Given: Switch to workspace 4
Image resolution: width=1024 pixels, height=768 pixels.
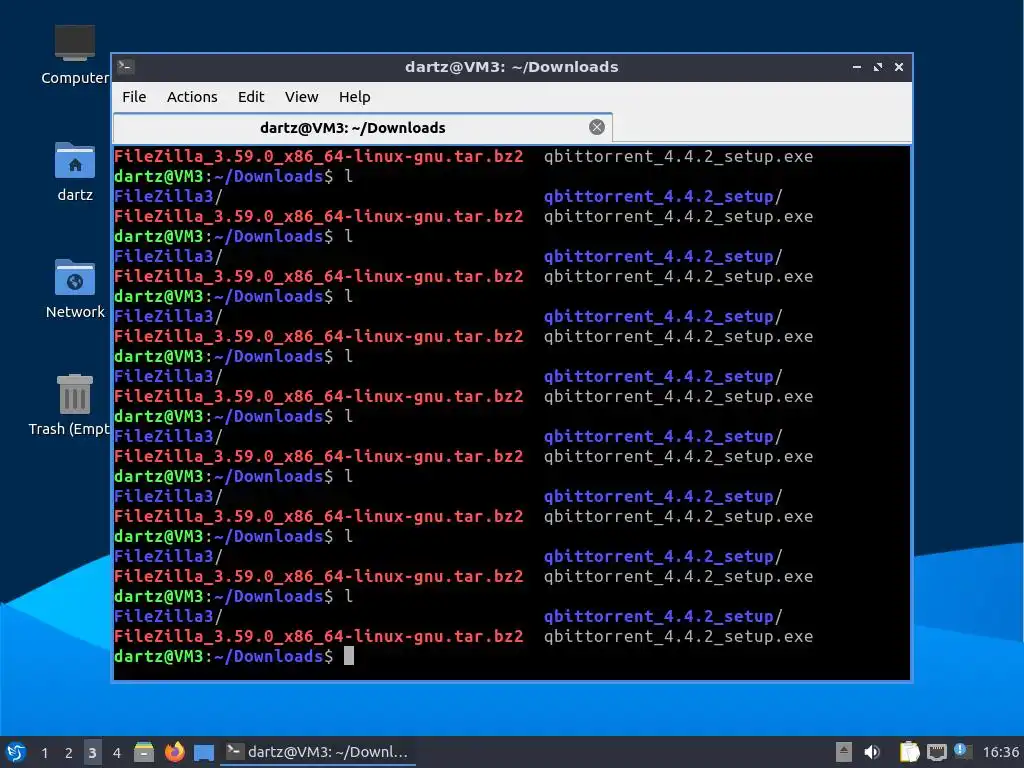Looking at the screenshot, I should pyautogui.click(x=116, y=752).
